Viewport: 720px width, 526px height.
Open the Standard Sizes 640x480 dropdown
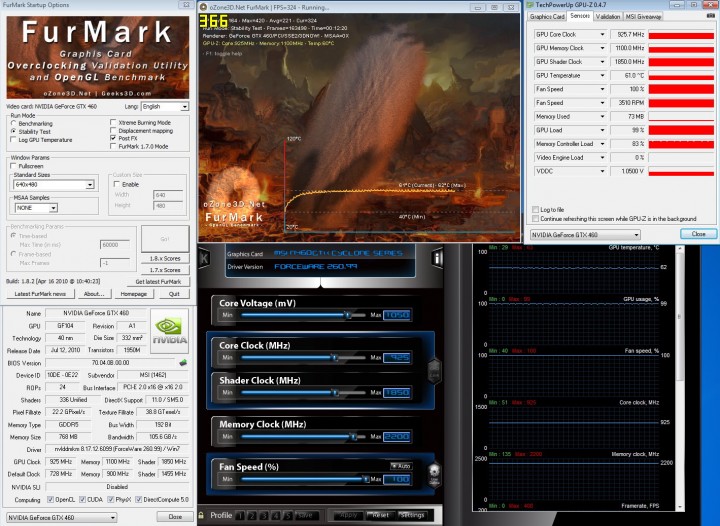coord(54,185)
